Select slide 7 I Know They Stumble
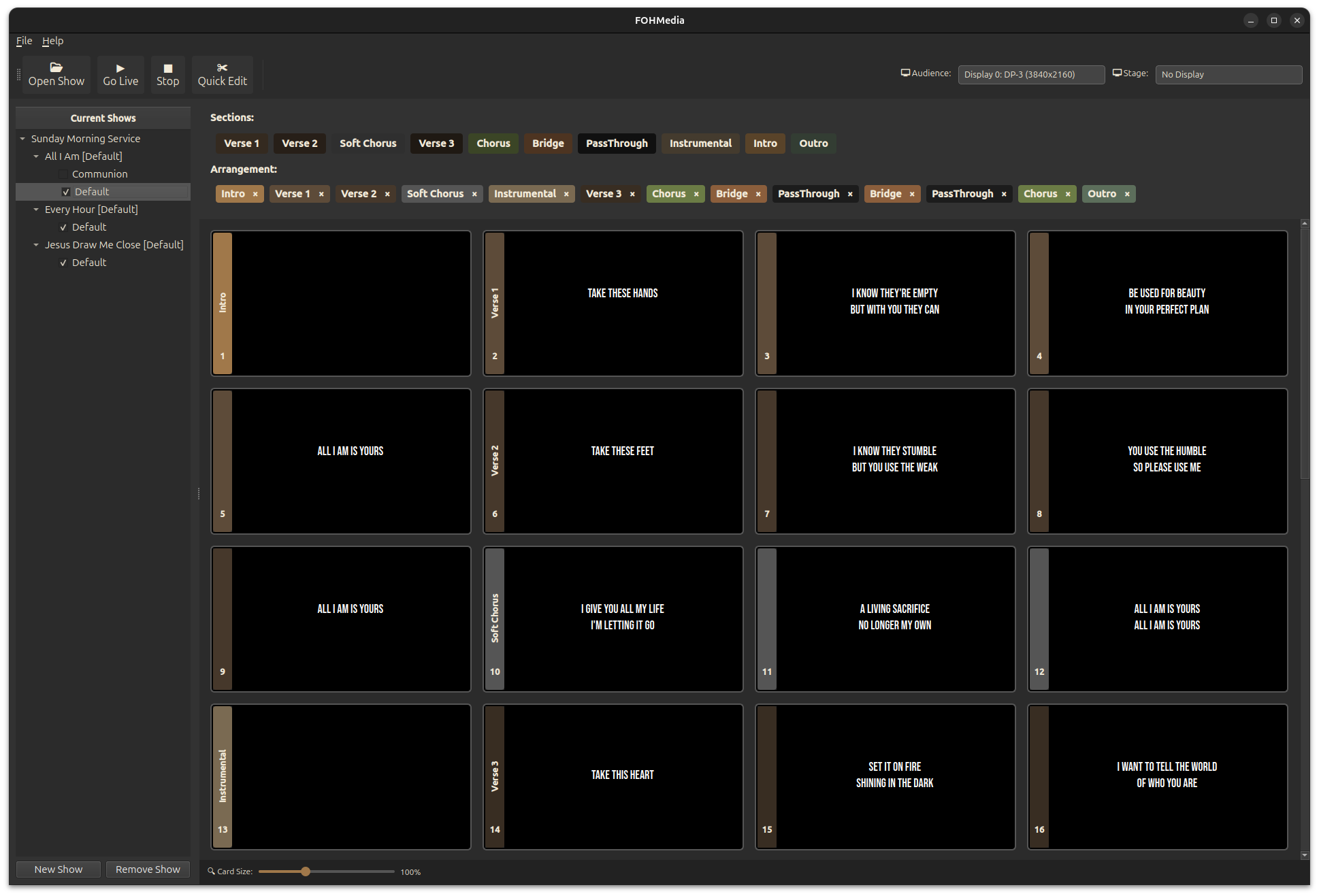The image size is (1319, 896). (x=885, y=461)
